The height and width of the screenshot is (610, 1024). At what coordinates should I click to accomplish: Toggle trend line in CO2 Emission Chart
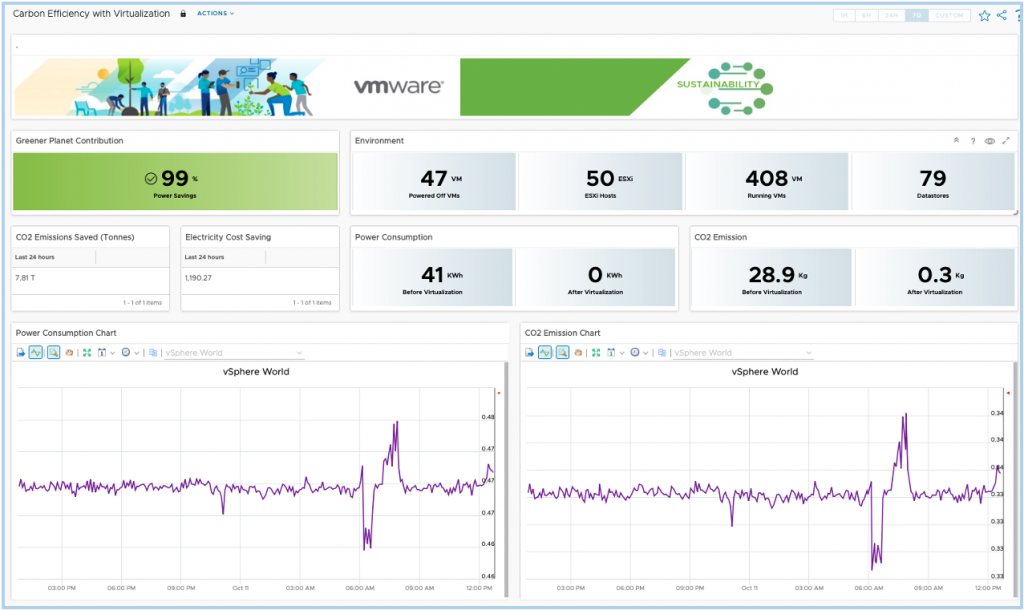545,353
